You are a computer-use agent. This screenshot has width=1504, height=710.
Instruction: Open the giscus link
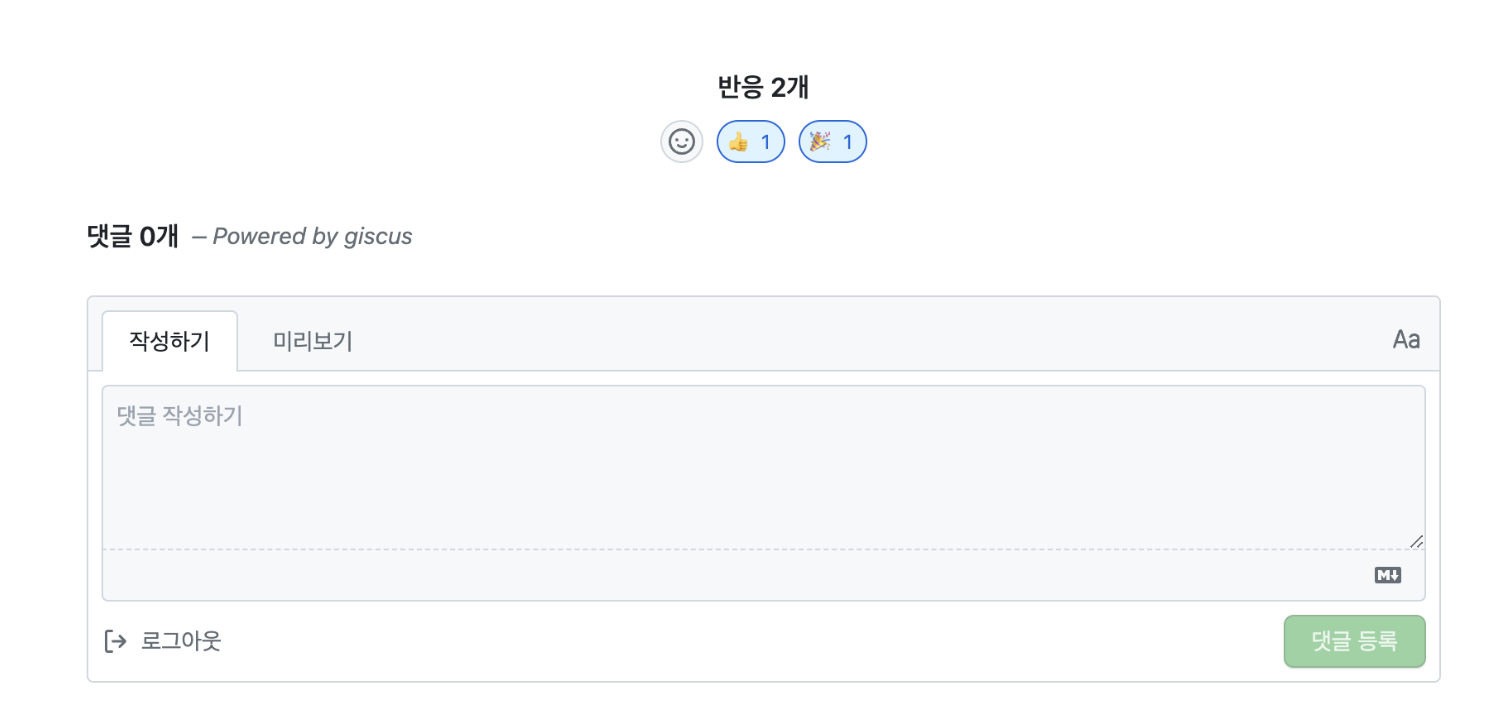click(378, 237)
